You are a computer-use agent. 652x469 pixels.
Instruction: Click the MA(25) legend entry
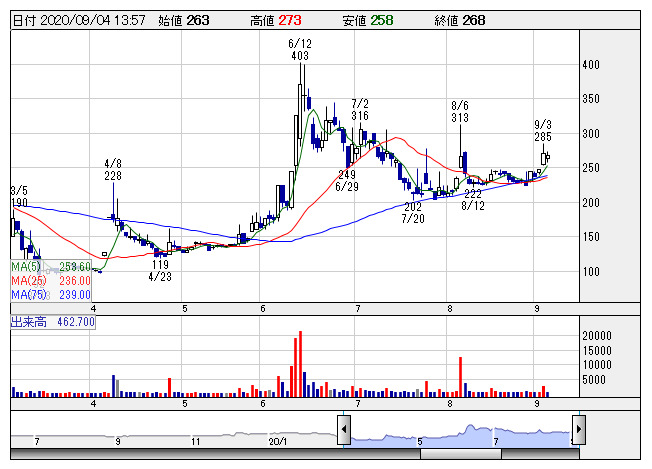[x=51, y=281]
